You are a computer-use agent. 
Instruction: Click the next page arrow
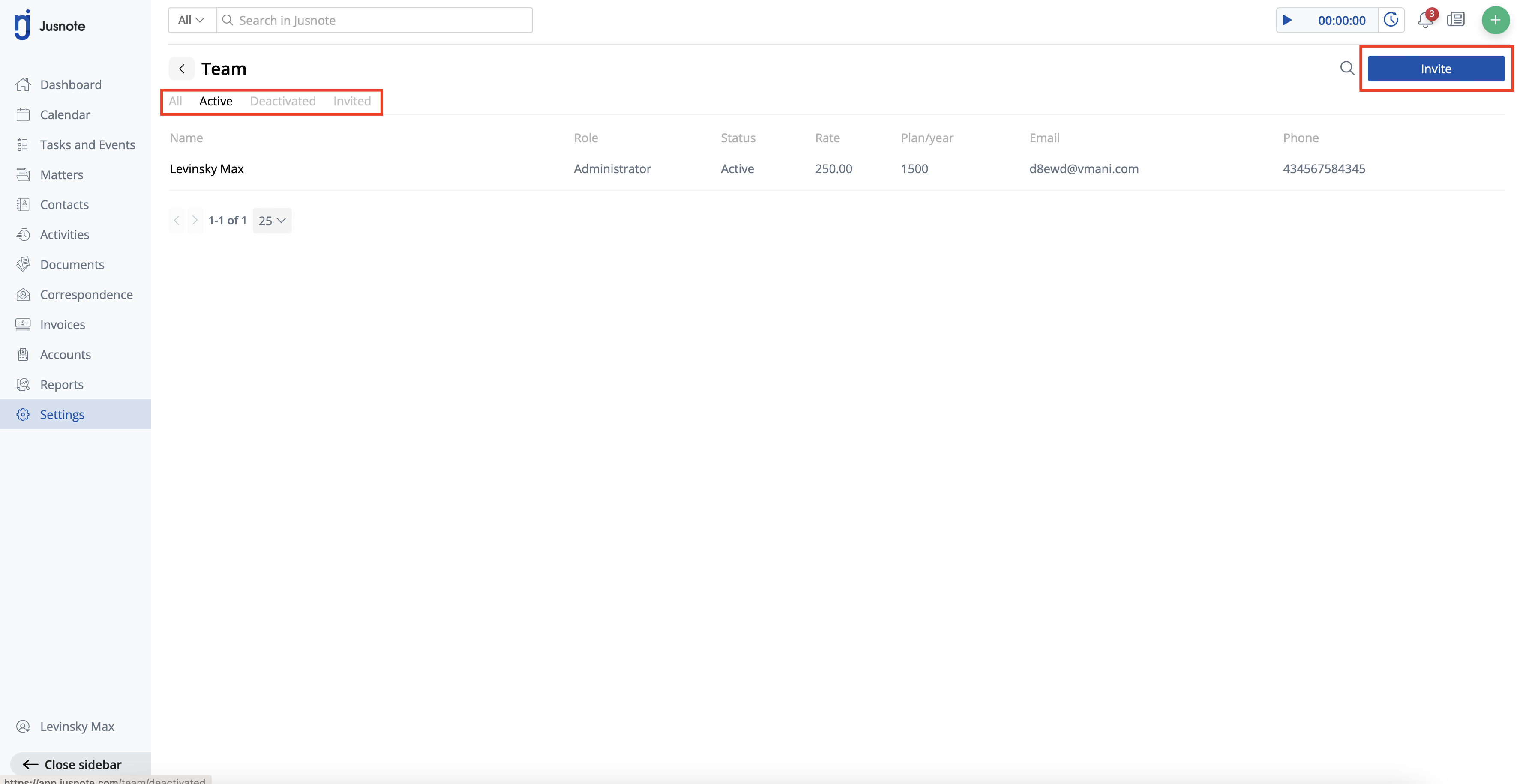point(195,220)
